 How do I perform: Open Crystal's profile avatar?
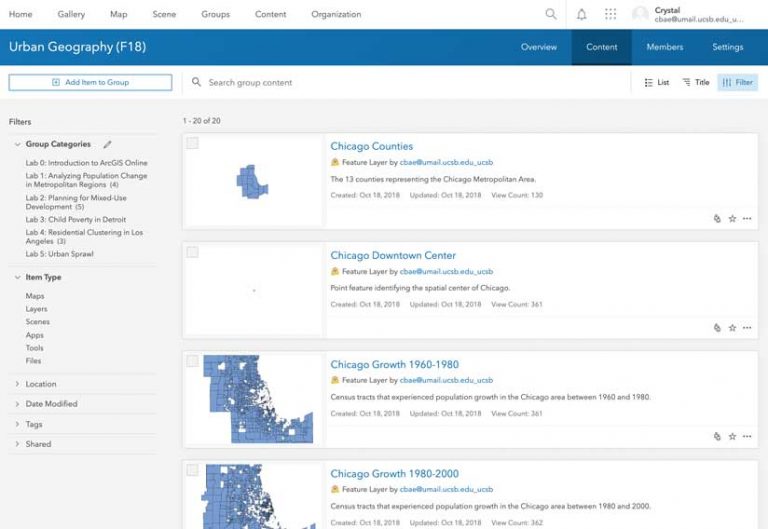point(640,14)
